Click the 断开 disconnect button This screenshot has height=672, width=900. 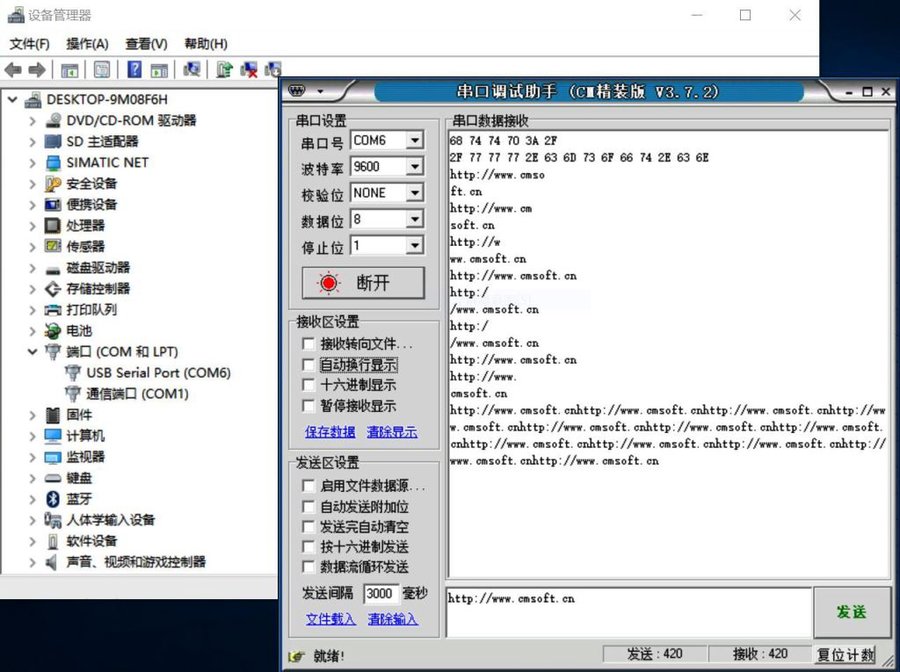click(363, 283)
